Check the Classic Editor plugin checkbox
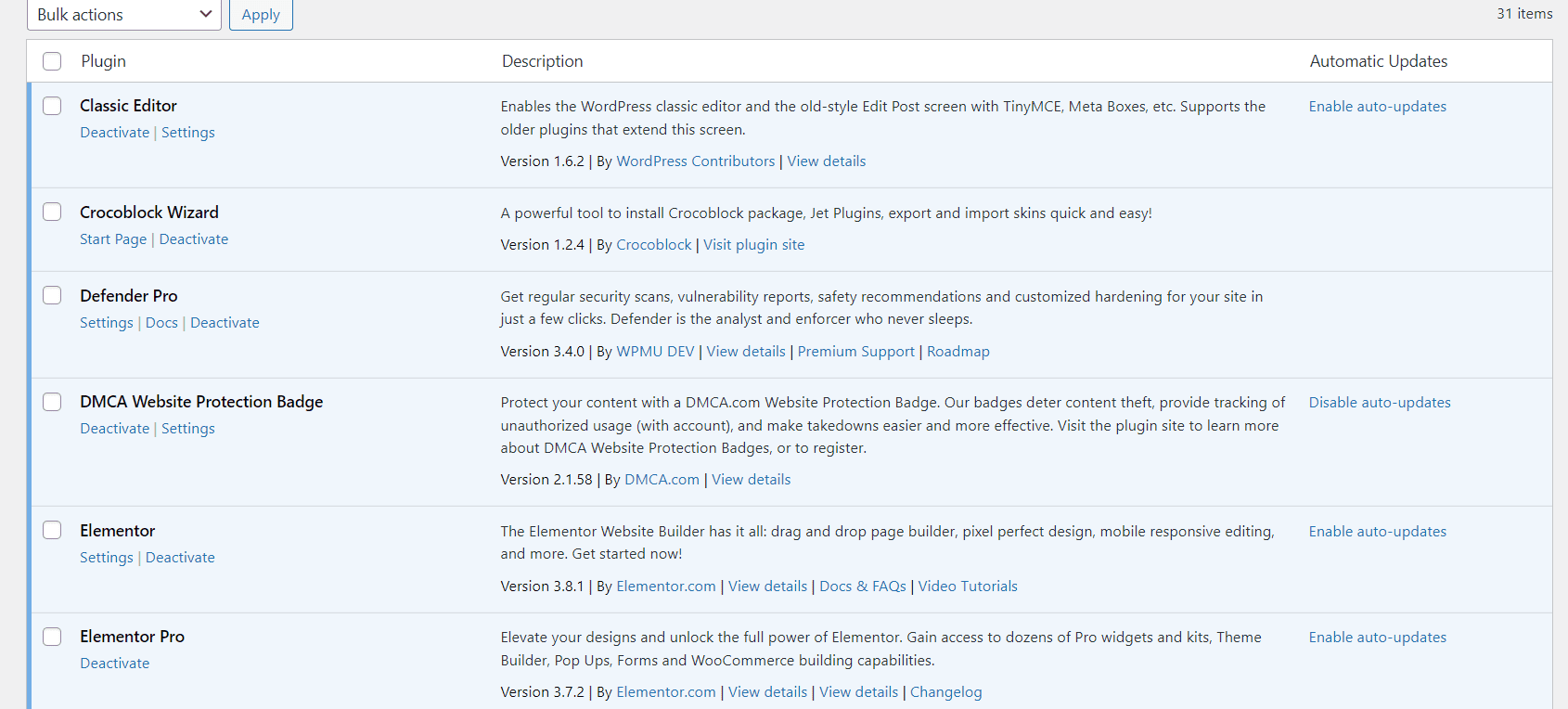 [52, 106]
